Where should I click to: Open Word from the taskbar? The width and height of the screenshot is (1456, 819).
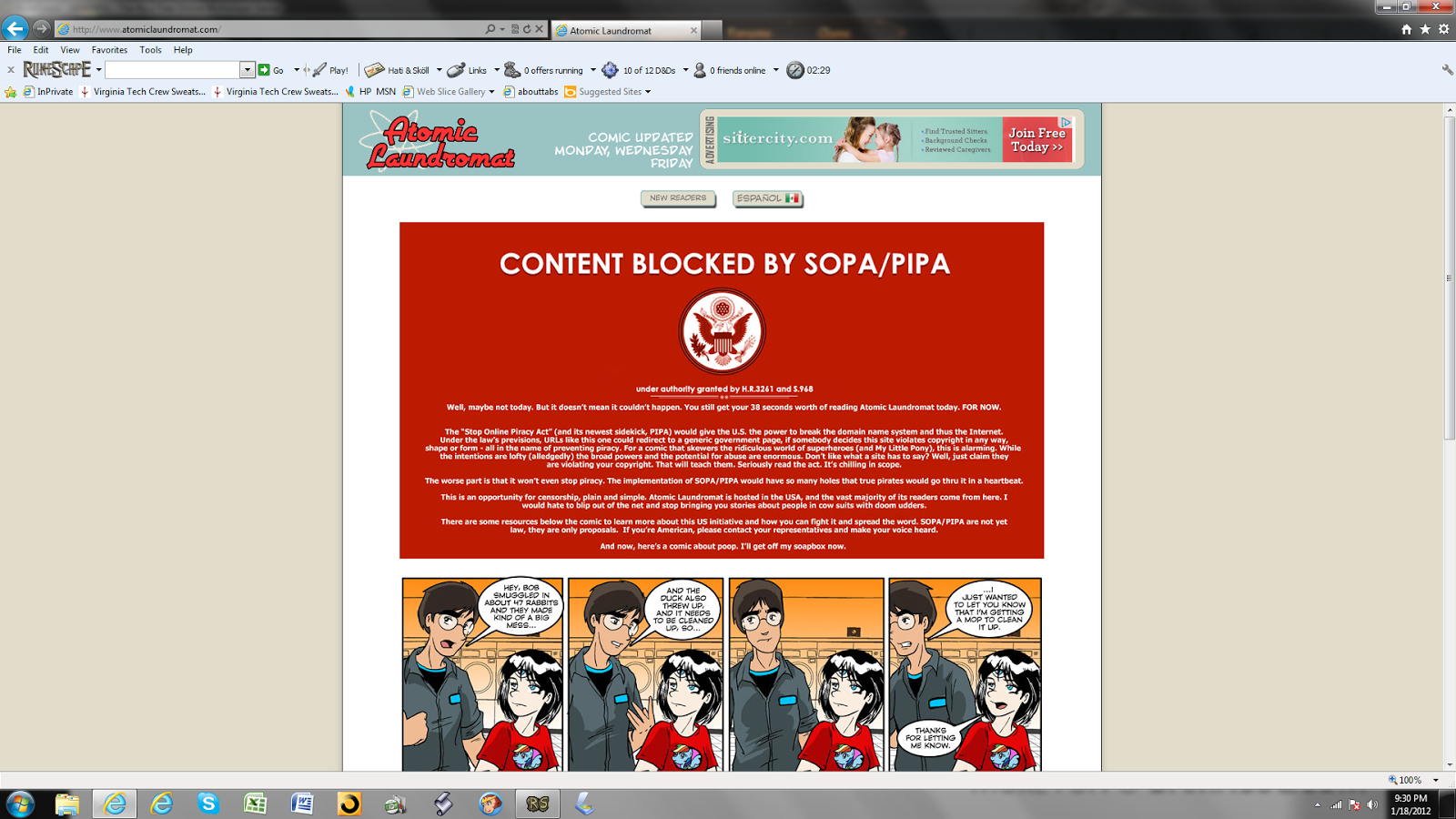[x=303, y=804]
